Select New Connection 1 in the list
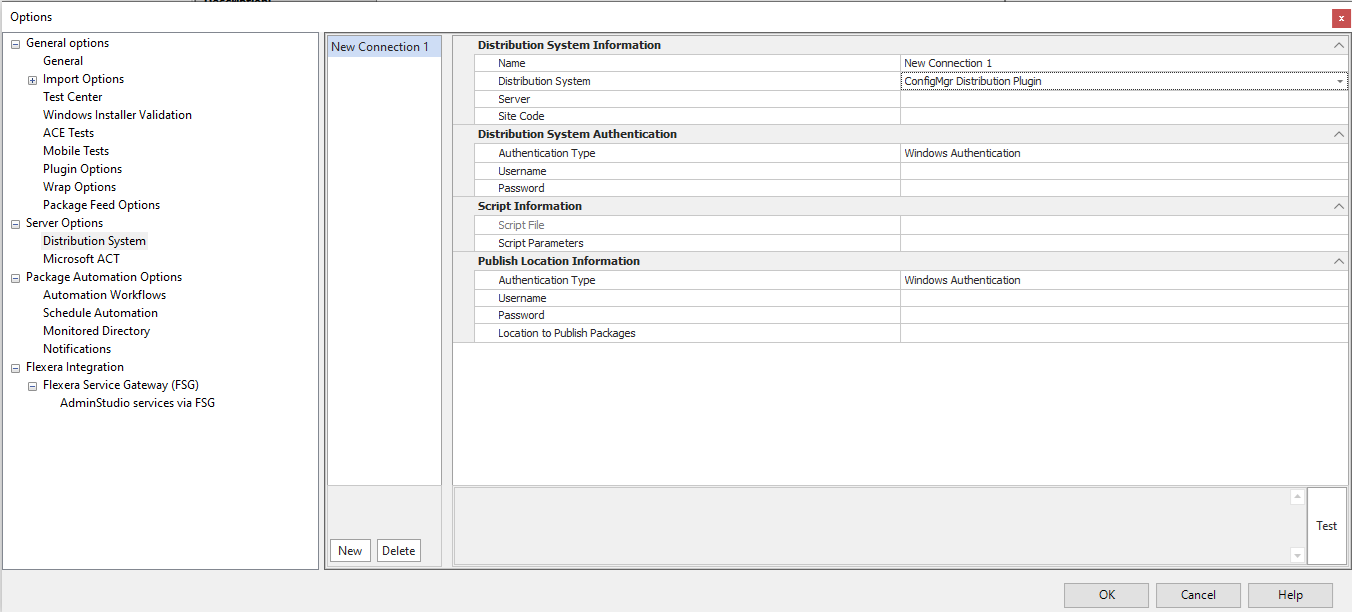Viewport: 1352px width, 612px height. coord(380,47)
